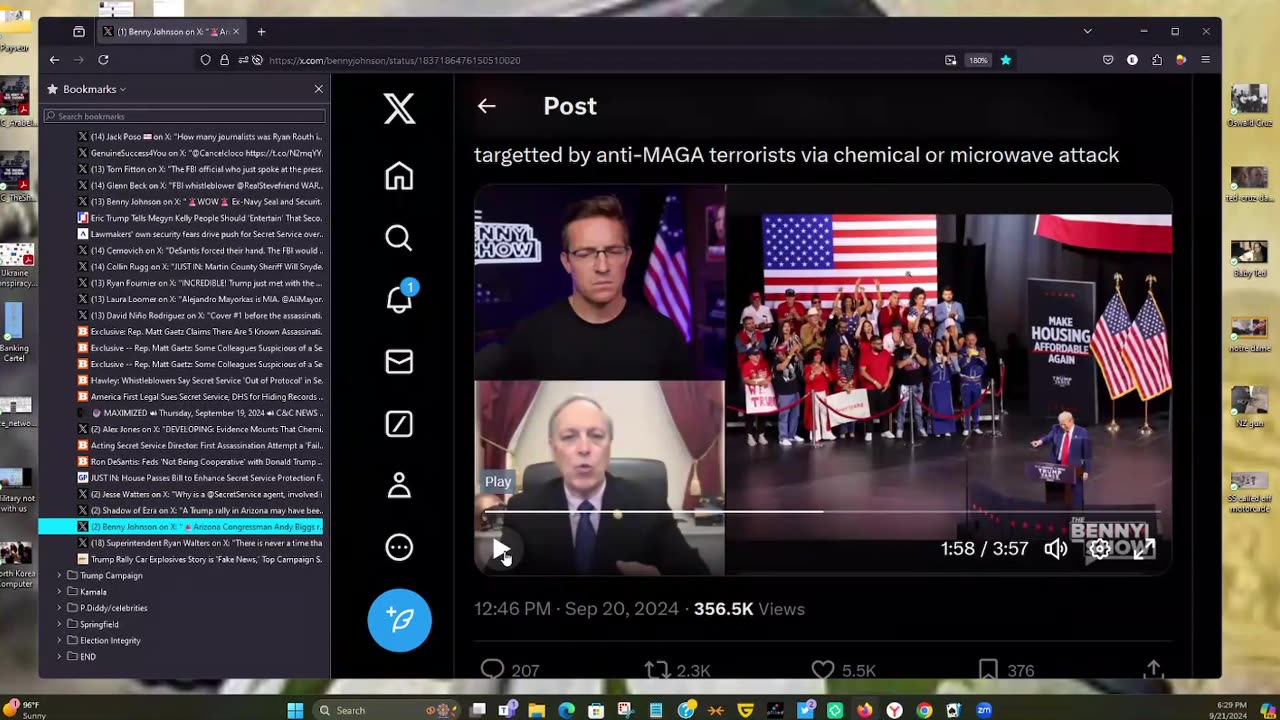Enter fullscreen video mode

[1144, 548]
